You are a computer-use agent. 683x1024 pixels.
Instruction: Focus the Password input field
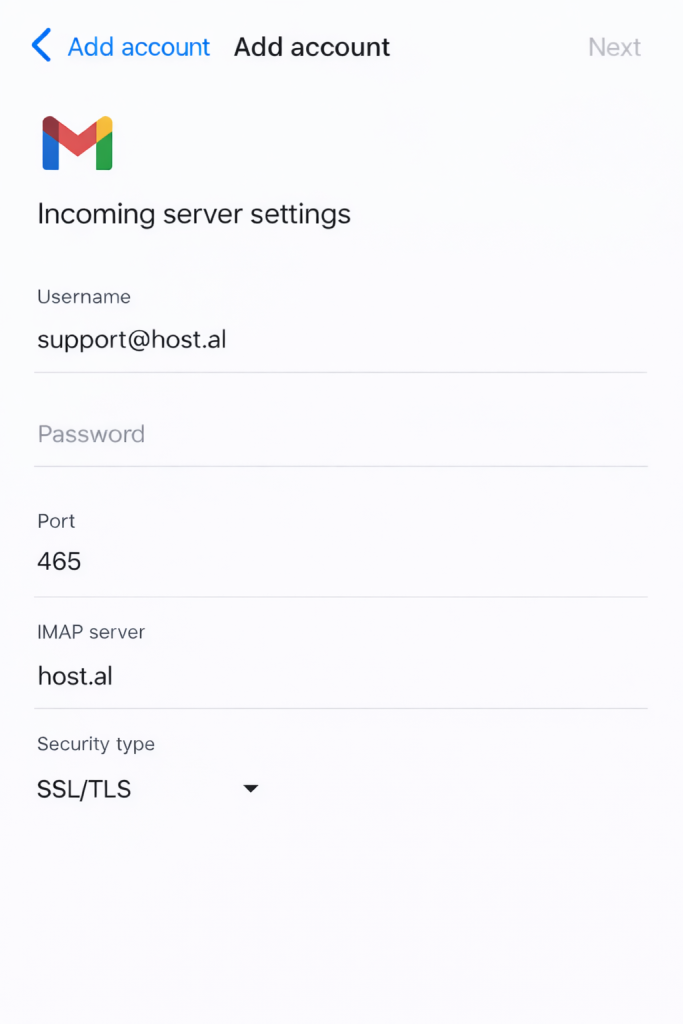point(340,434)
